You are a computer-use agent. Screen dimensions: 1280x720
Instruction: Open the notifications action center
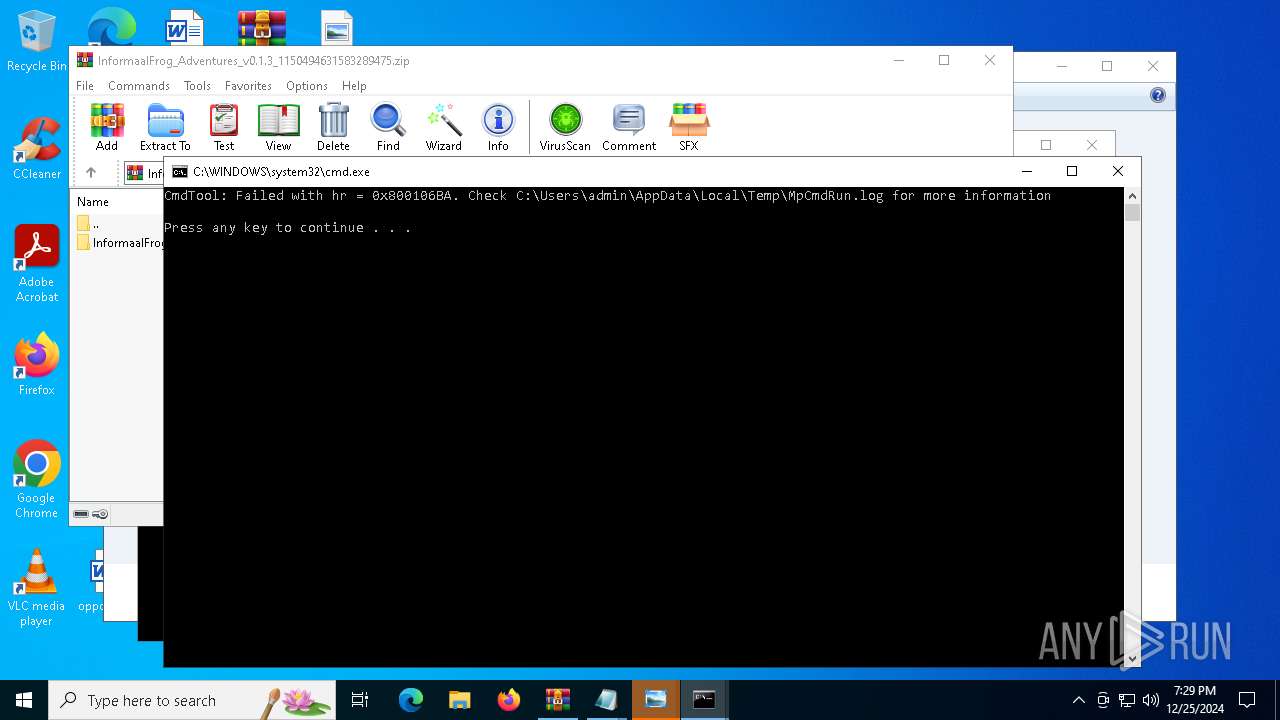1247,700
